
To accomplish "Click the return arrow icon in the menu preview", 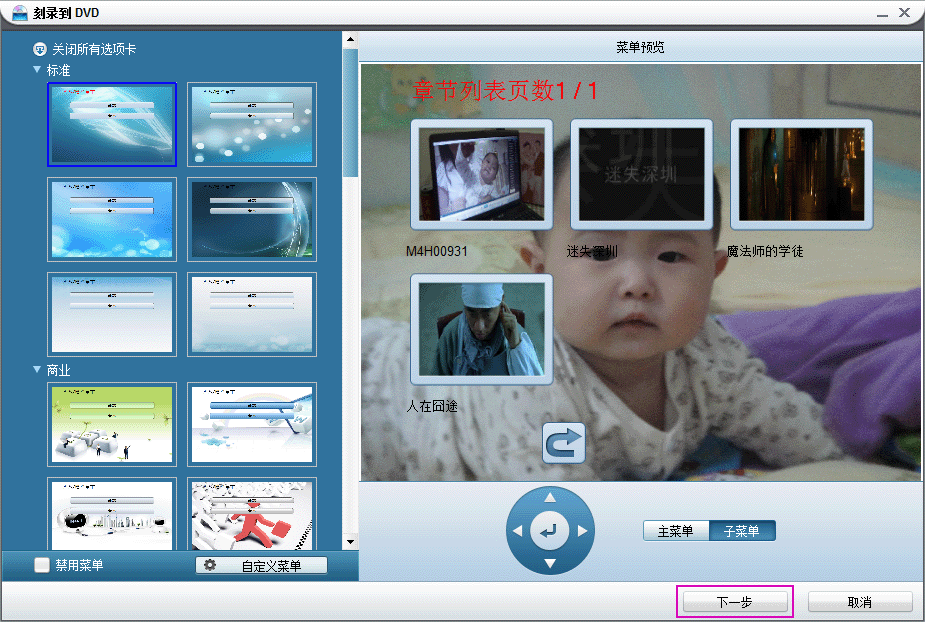I will pyautogui.click(x=564, y=443).
